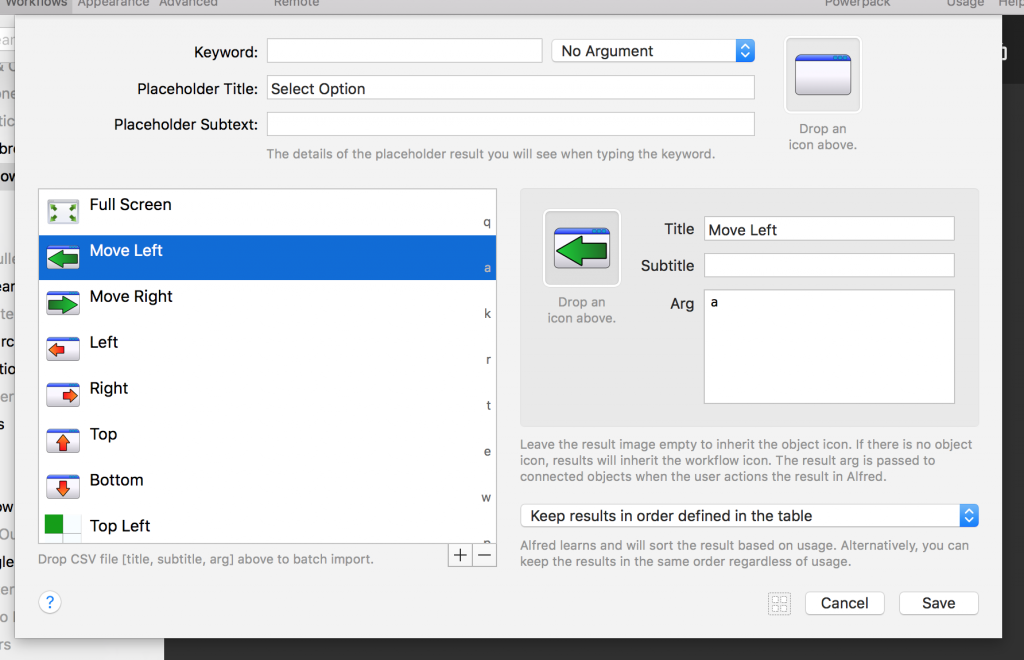The height and width of the screenshot is (660, 1024).
Task: Click the grid icon beside Cancel
Action: click(x=779, y=603)
